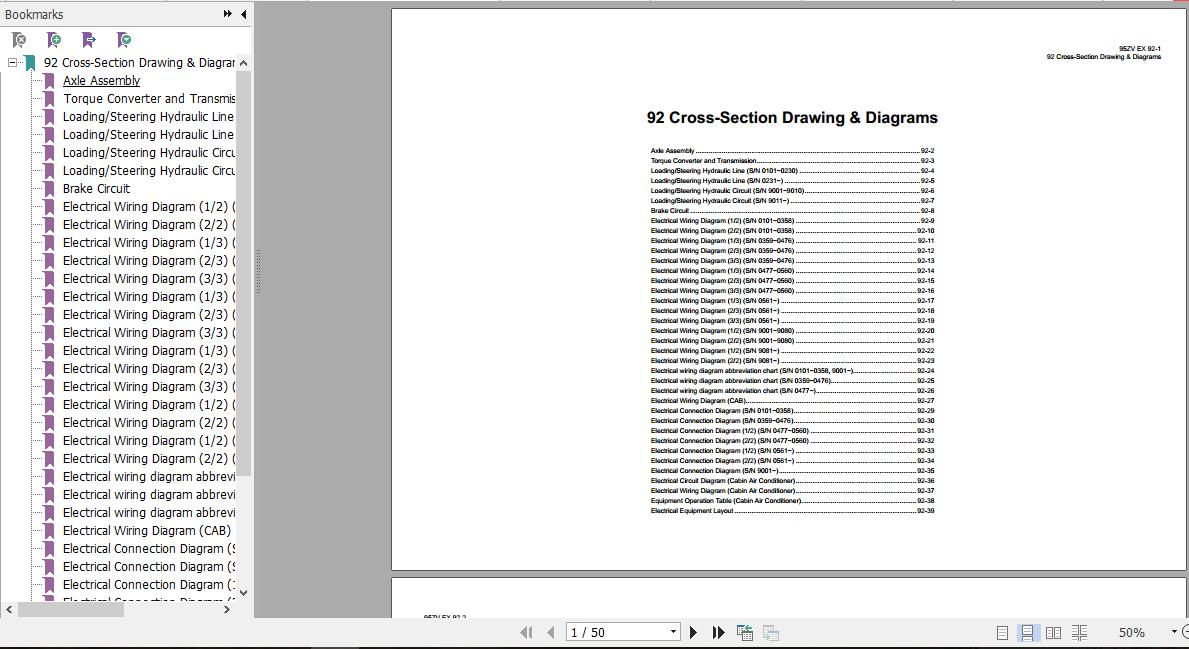Collapse the 92 Cross-Section Drawing bookmark tree

[x=12, y=63]
